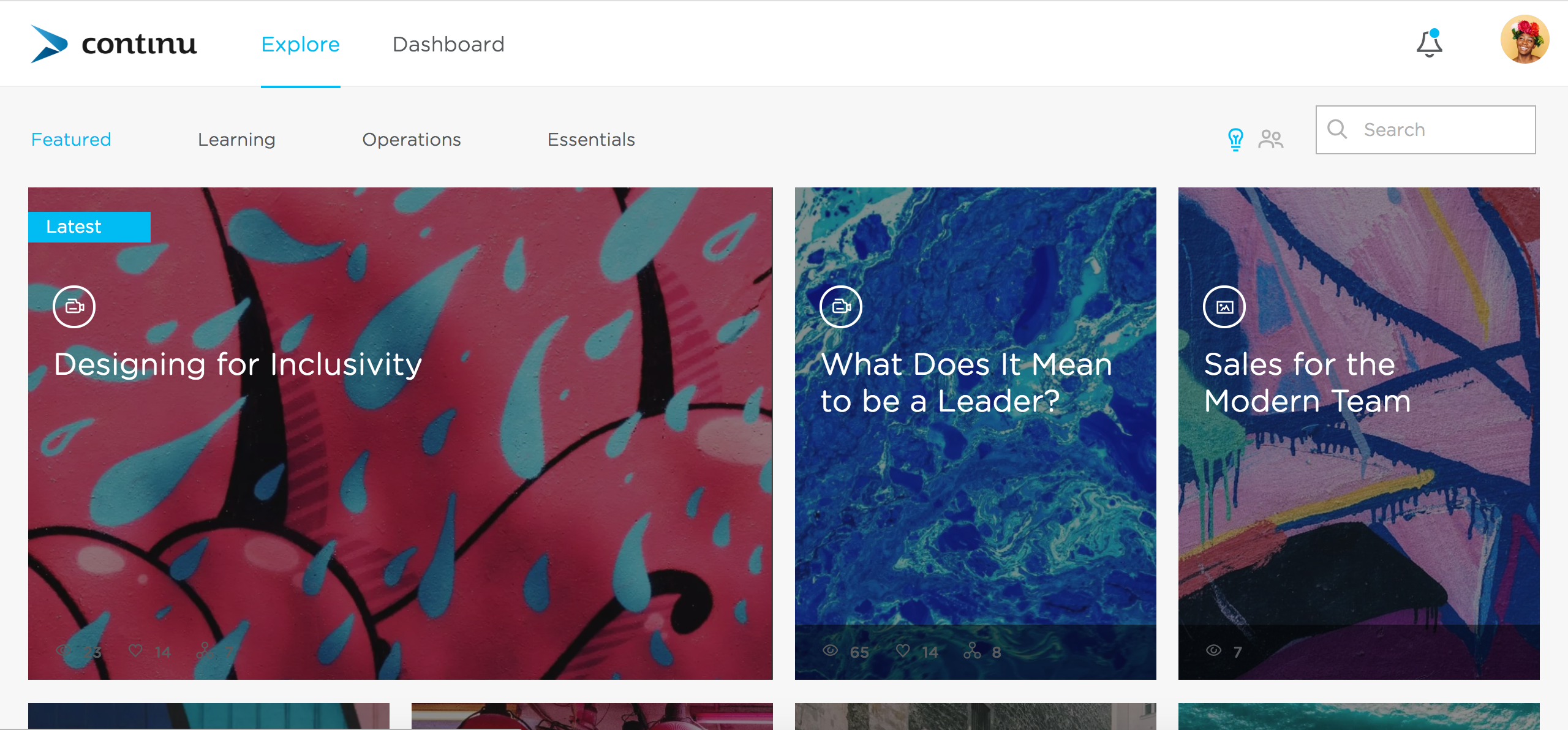Viewport: 1568px width, 730px height.
Task: Select the Explore tab
Action: pyautogui.click(x=300, y=44)
